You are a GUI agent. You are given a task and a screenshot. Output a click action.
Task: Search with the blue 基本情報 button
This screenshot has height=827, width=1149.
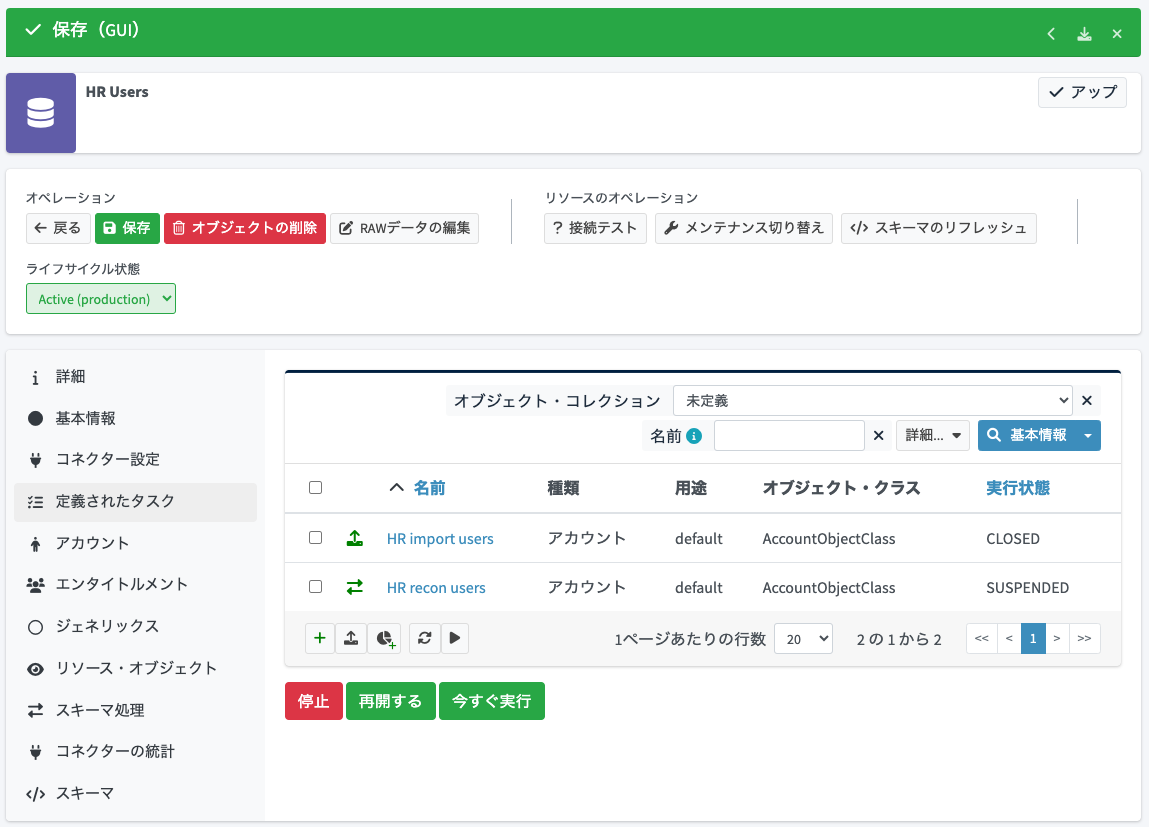point(1027,436)
